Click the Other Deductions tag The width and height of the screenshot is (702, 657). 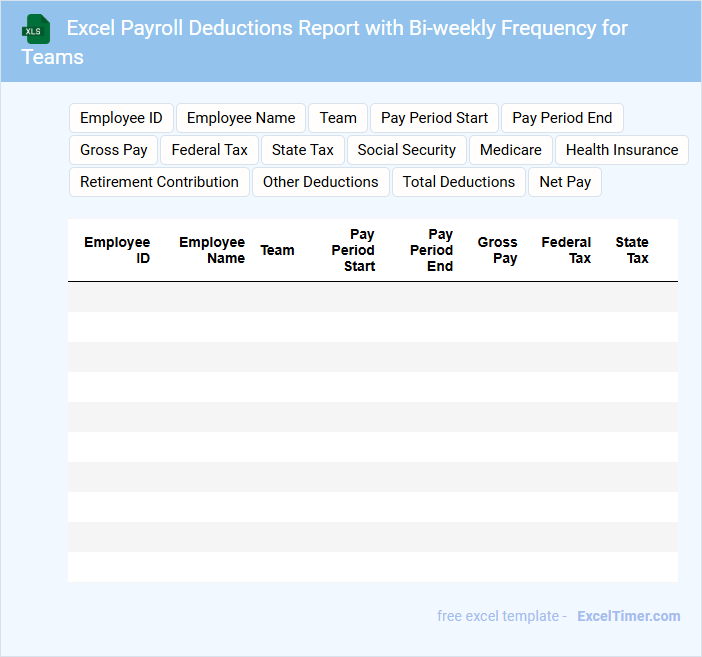point(320,182)
